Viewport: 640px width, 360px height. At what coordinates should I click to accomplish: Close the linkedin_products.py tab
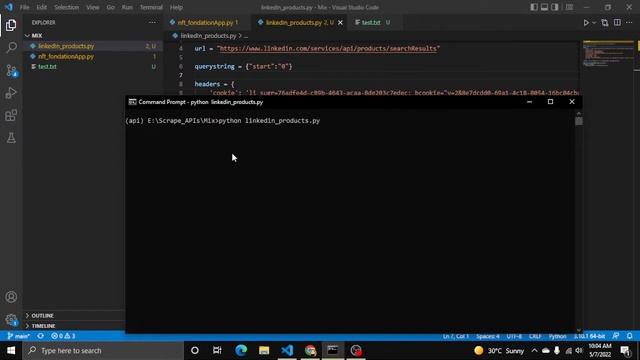(340, 23)
